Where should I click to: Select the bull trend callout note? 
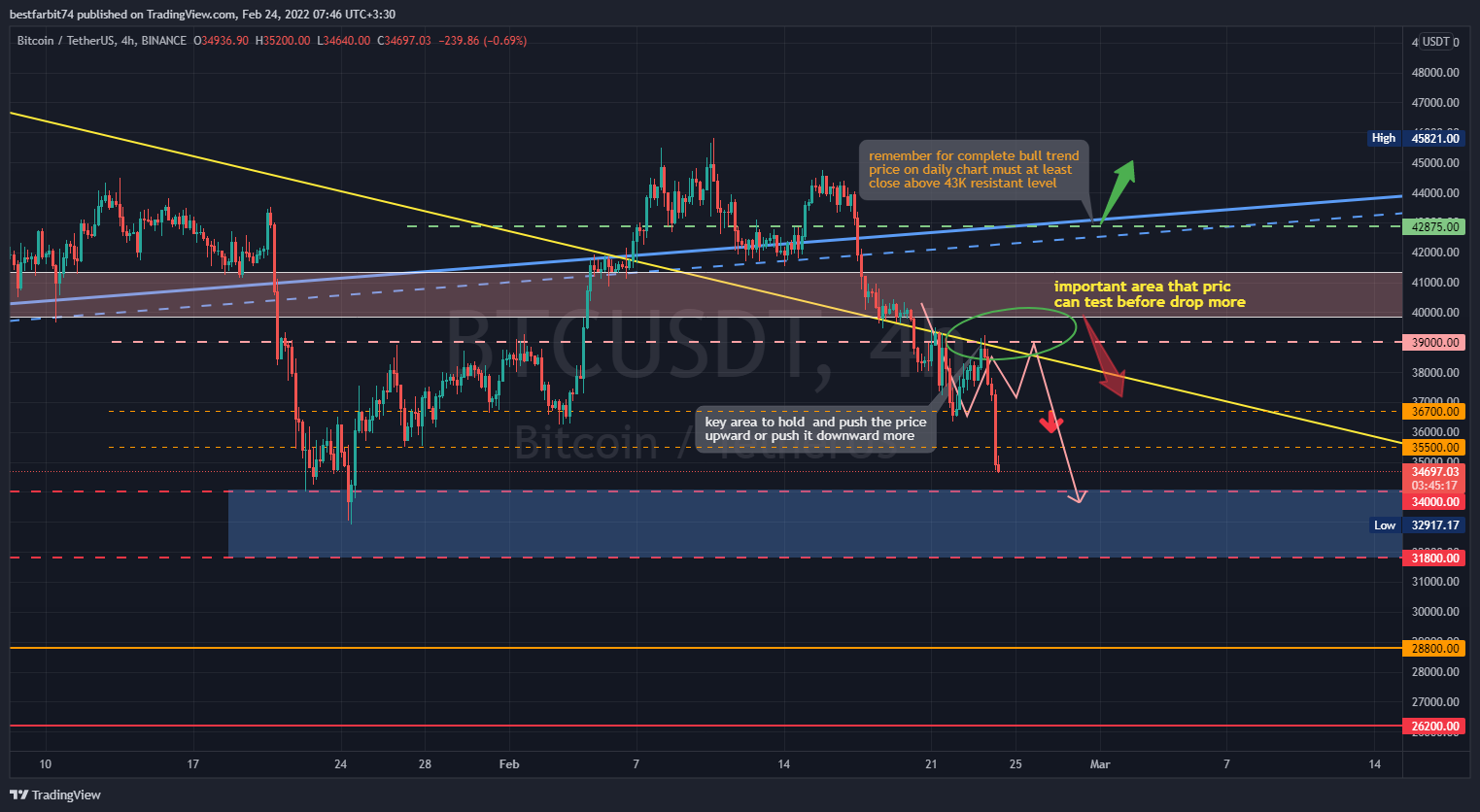pyautogui.click(x=974, y=170)
